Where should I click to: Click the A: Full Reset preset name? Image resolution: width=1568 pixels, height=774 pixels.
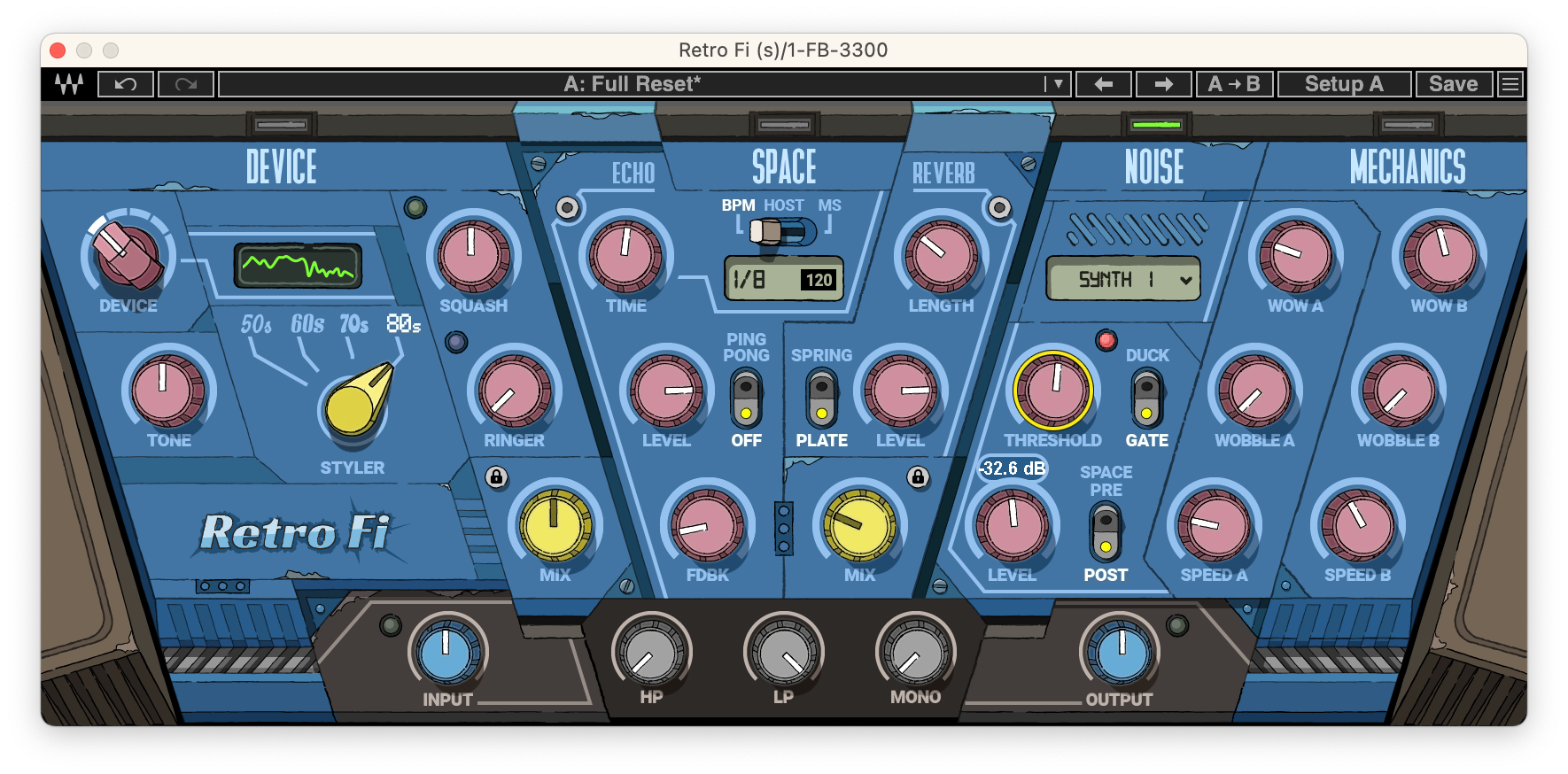click(x=632, y=84)
